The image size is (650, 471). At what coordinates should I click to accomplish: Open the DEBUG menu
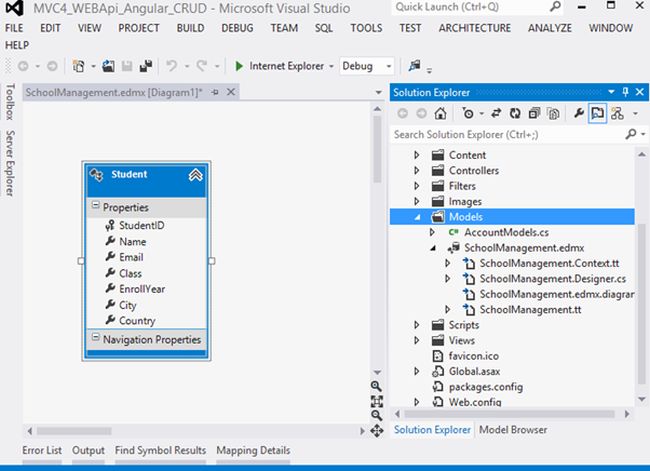pyautogui.click(x=237, y=28)
